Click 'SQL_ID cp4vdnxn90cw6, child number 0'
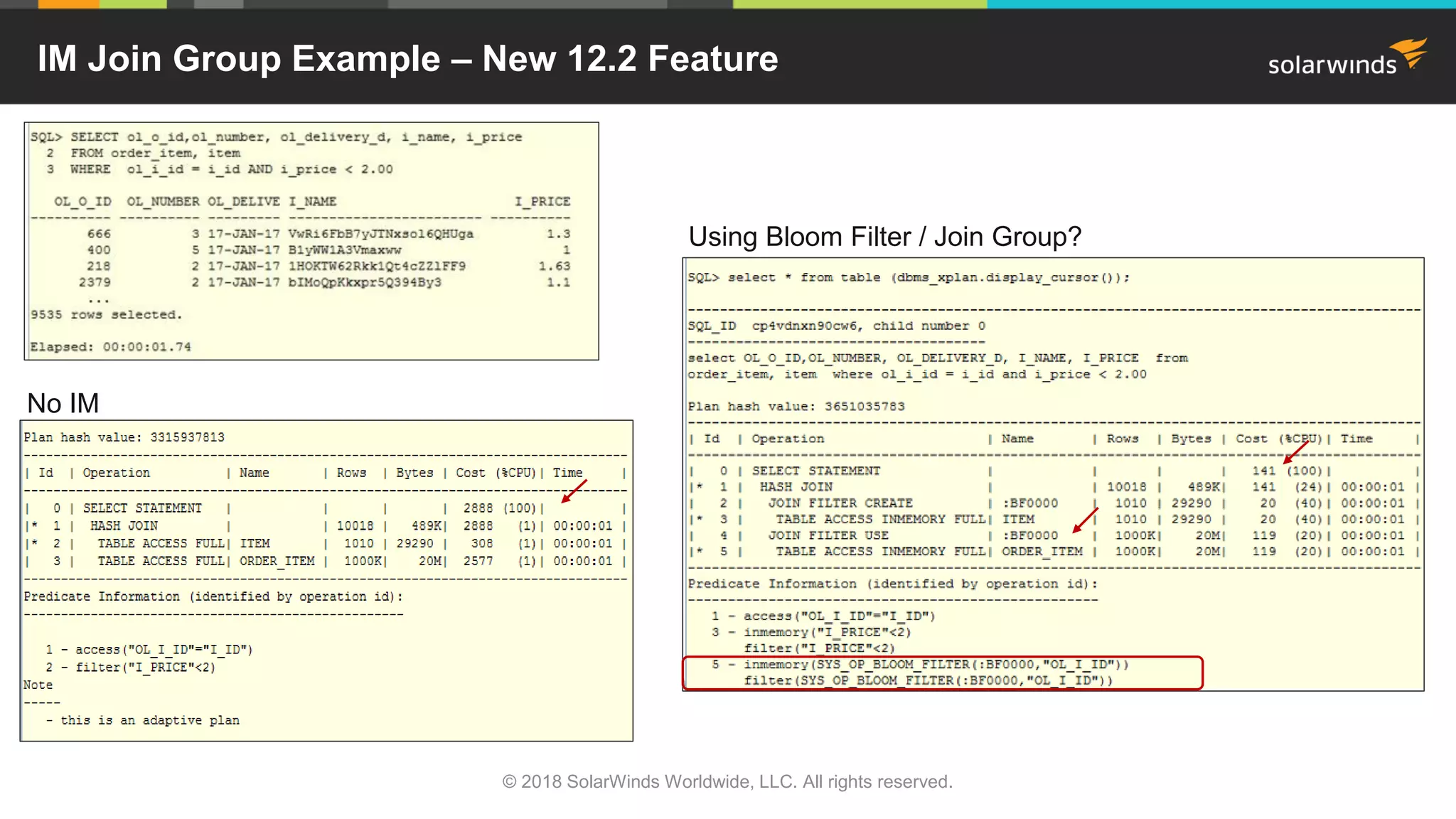The image size is (1456, 819). click(x=837, y=326)
